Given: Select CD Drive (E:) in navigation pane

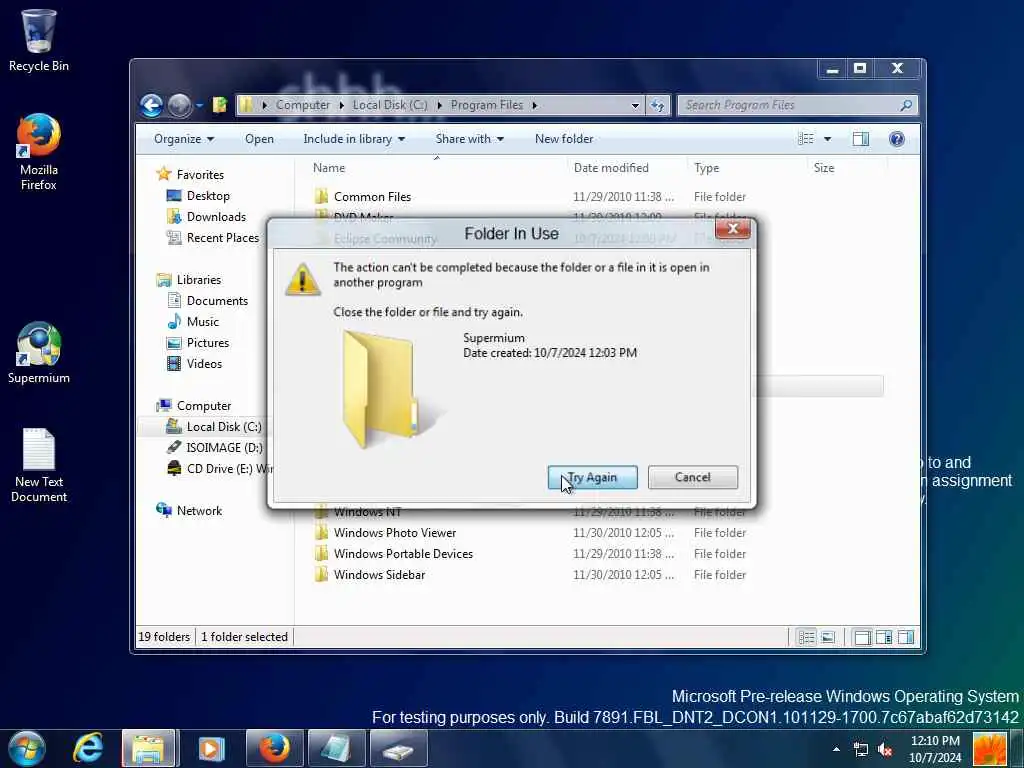Looking at the screenshot, I should [x=219, y=468].
